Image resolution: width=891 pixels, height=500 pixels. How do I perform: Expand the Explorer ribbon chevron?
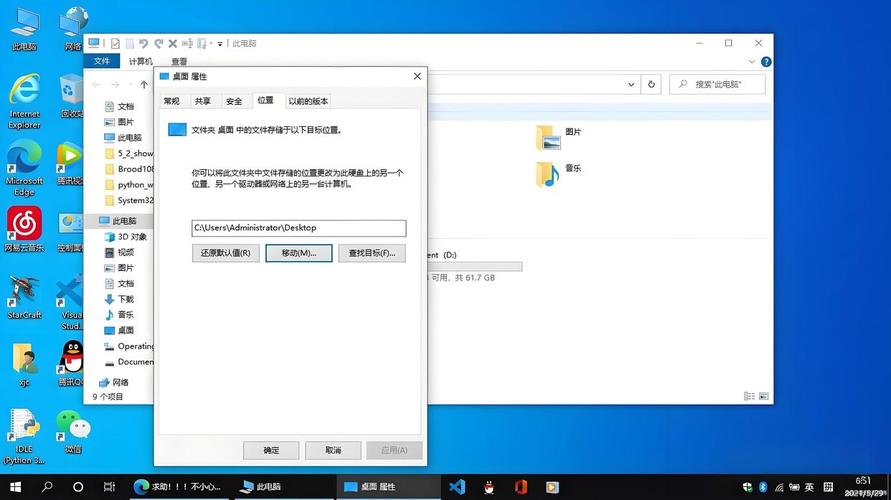pos(752,62)
